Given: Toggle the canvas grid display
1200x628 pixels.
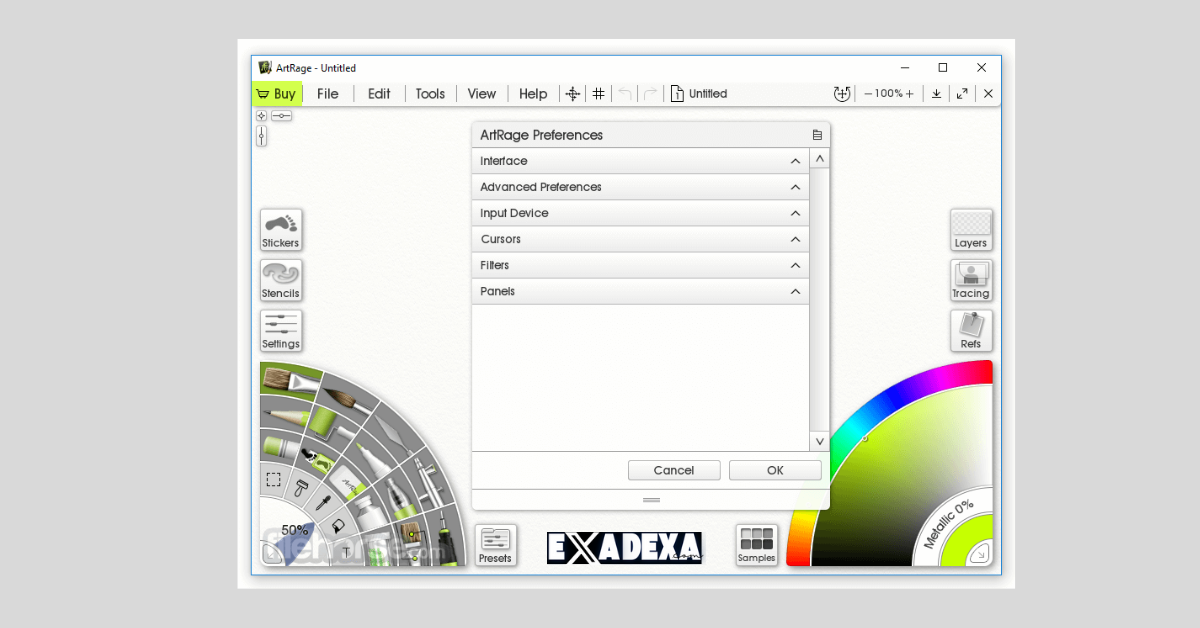Looking at the screenshot, I should (x=598, y=93).
